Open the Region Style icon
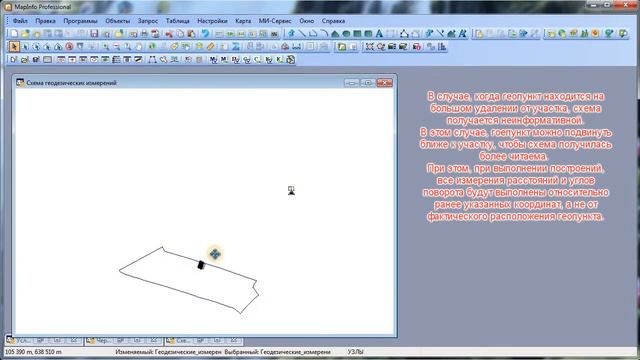This screenshot has width=640, height=360. pos(451,34)
